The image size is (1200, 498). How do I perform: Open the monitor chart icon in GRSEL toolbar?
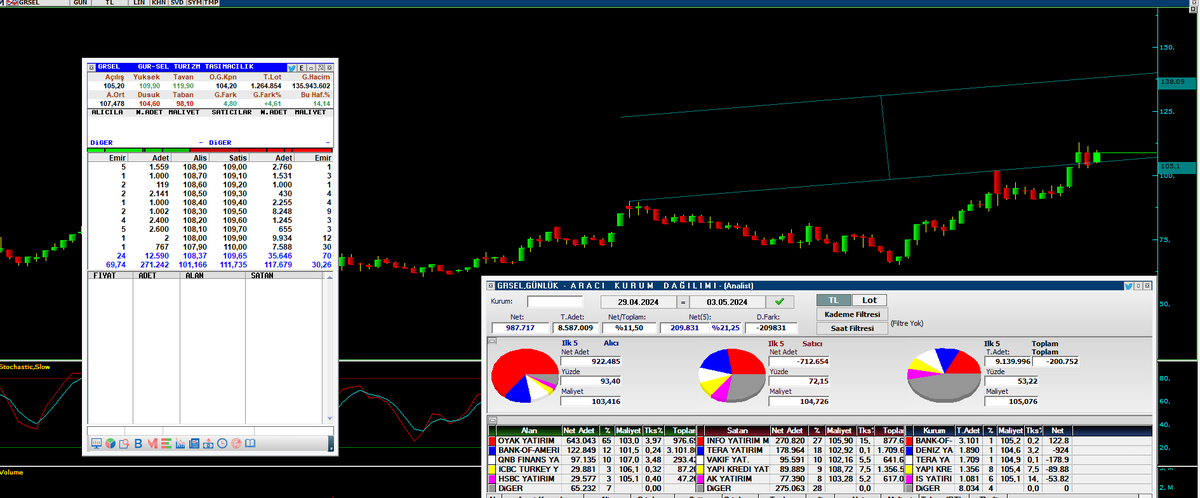coord(96,443)
